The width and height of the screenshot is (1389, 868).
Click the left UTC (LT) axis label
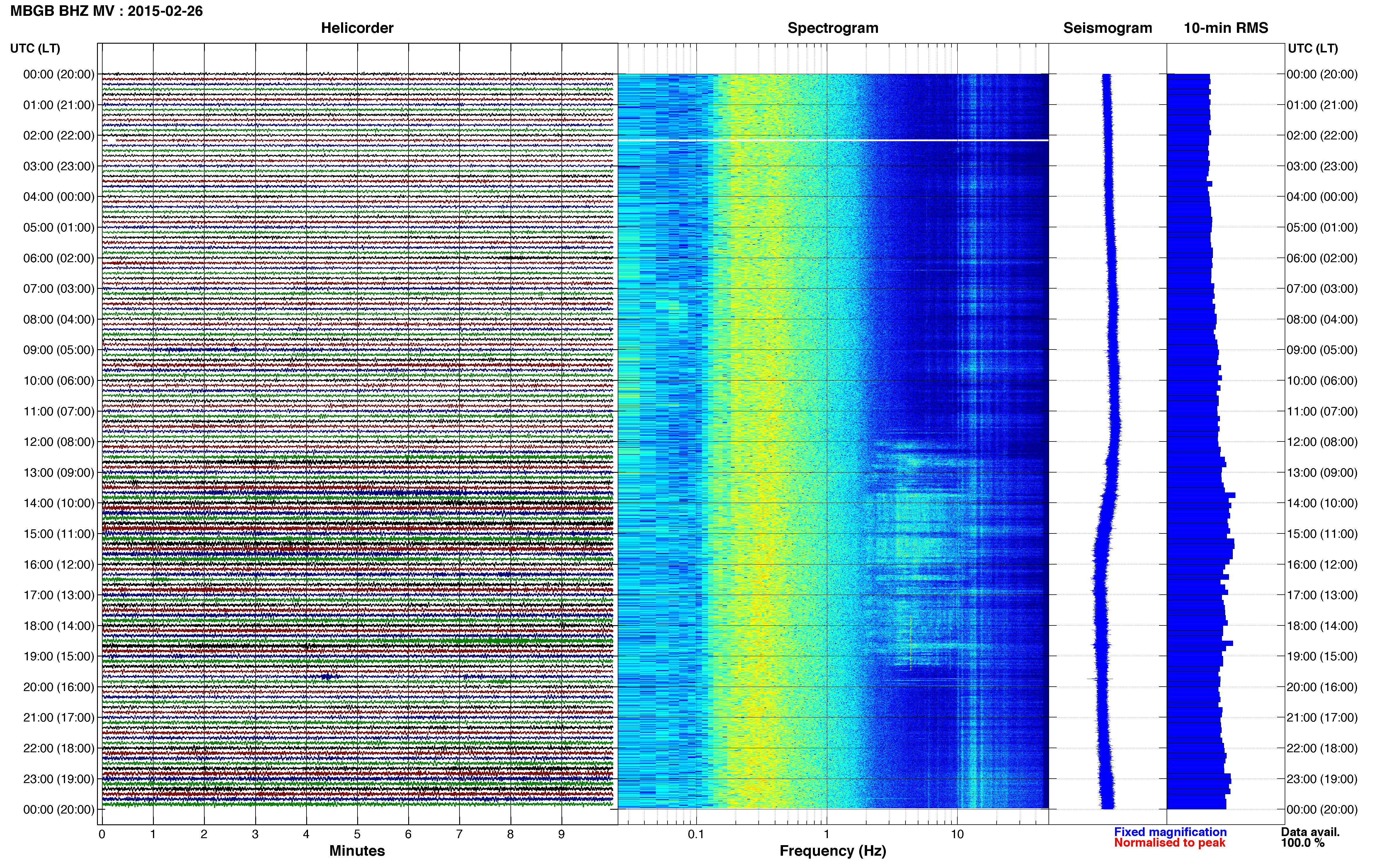pyautogui.click(x=35, y=48)
